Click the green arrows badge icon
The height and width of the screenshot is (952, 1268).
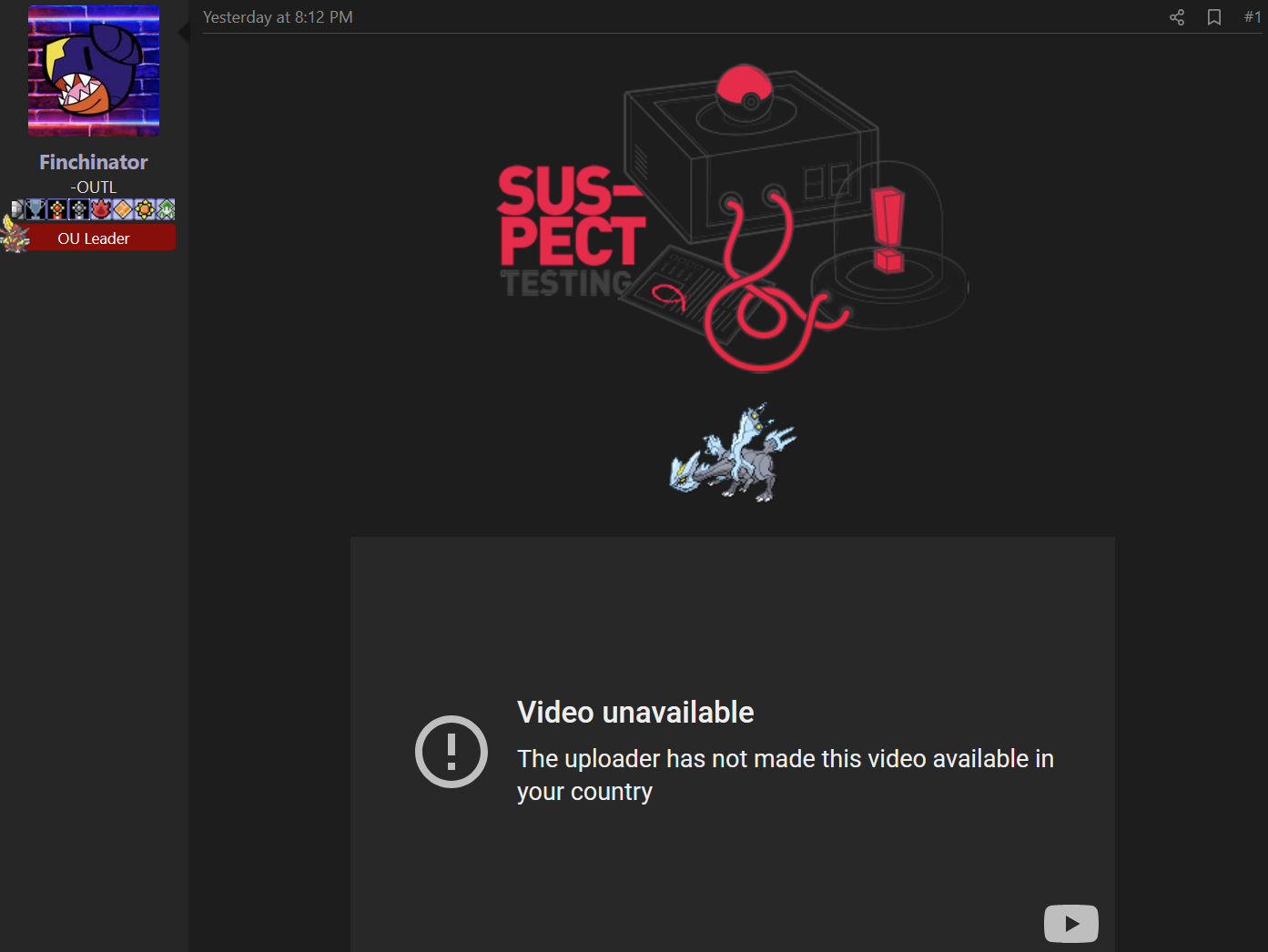pyautogui.click(x=166, y=210)
